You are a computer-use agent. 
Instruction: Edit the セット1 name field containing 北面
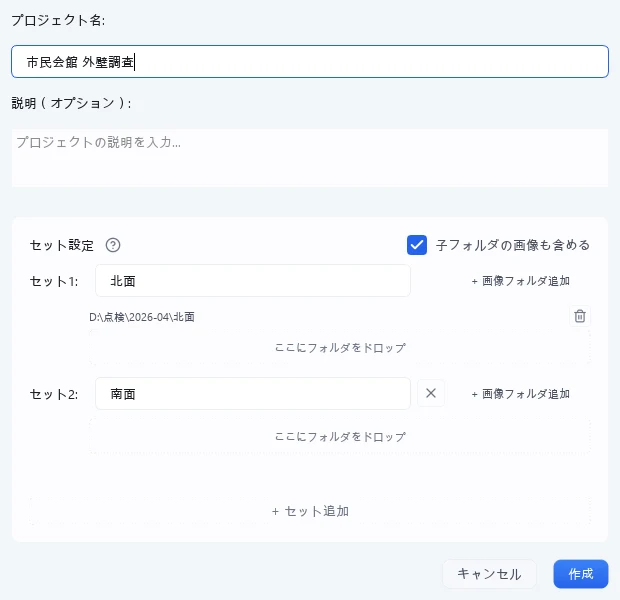point(253,281)
